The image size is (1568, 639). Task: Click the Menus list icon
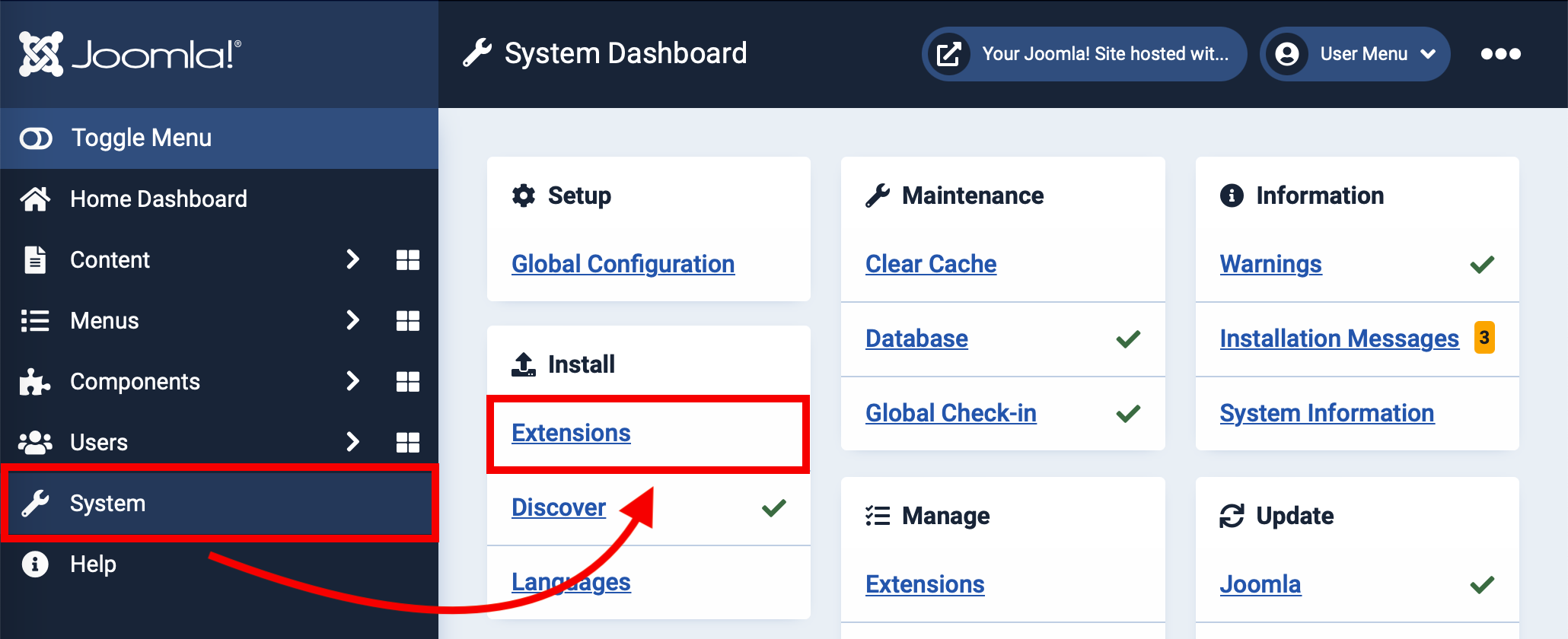pyautogui.click(x=35, y=321)
